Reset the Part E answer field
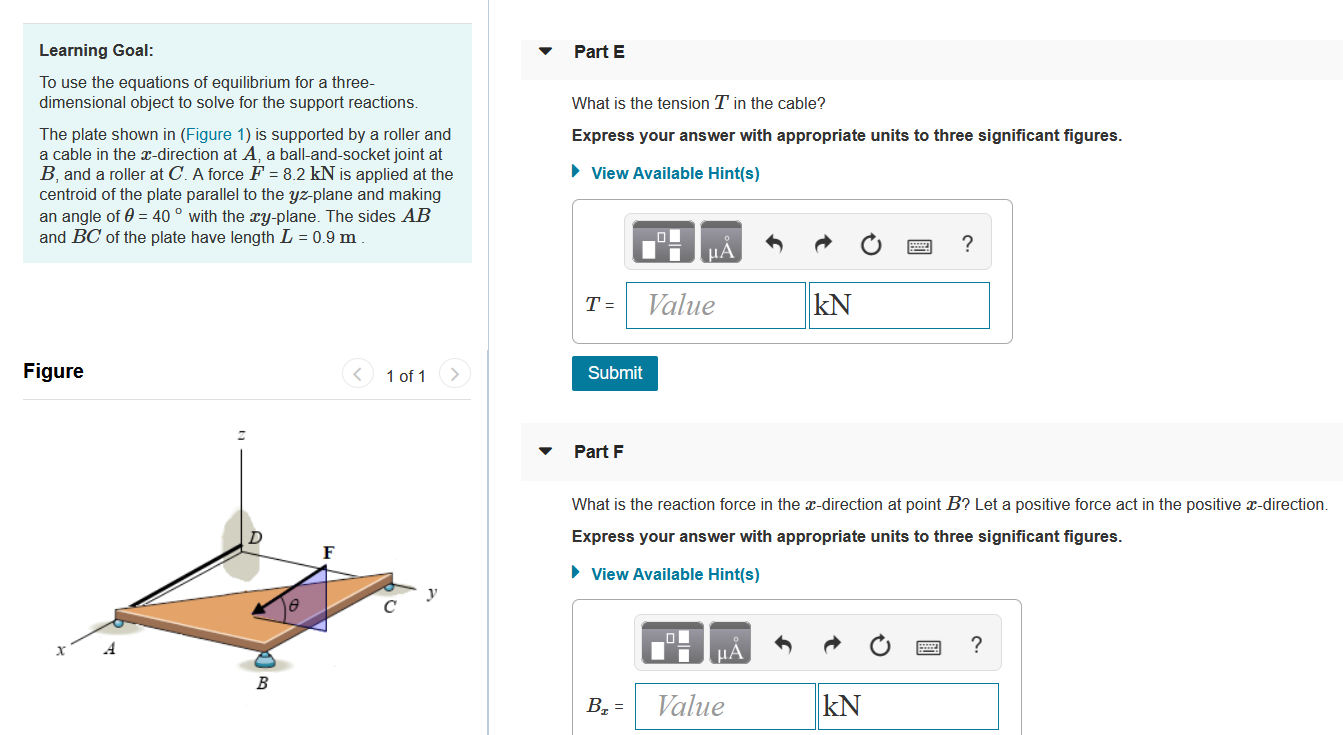The image size is (1343, 735). (x=870, y=241)
